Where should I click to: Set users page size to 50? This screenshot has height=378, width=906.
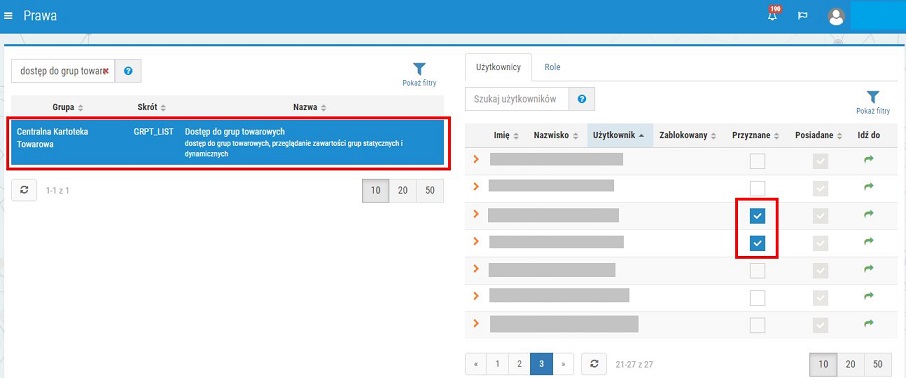coord(878,364)
